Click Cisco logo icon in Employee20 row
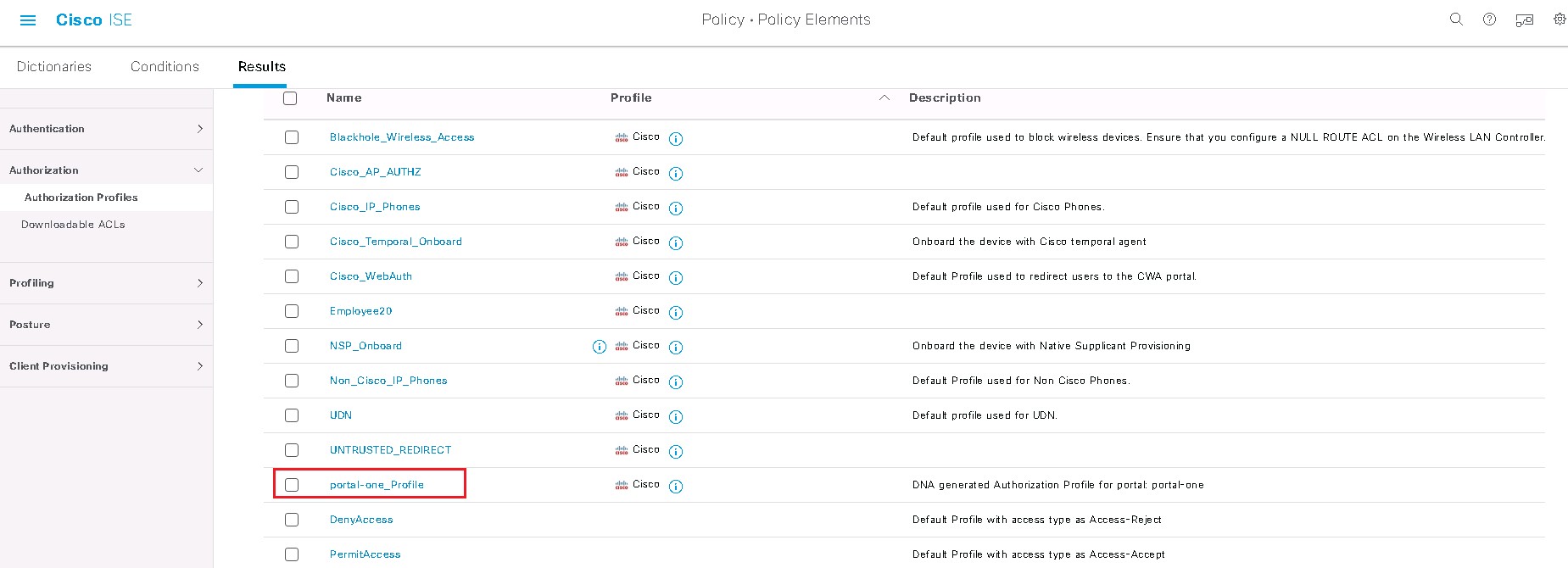Viewport: 1568px width, 568px height. pyautogui.click(x=622, y=311)
